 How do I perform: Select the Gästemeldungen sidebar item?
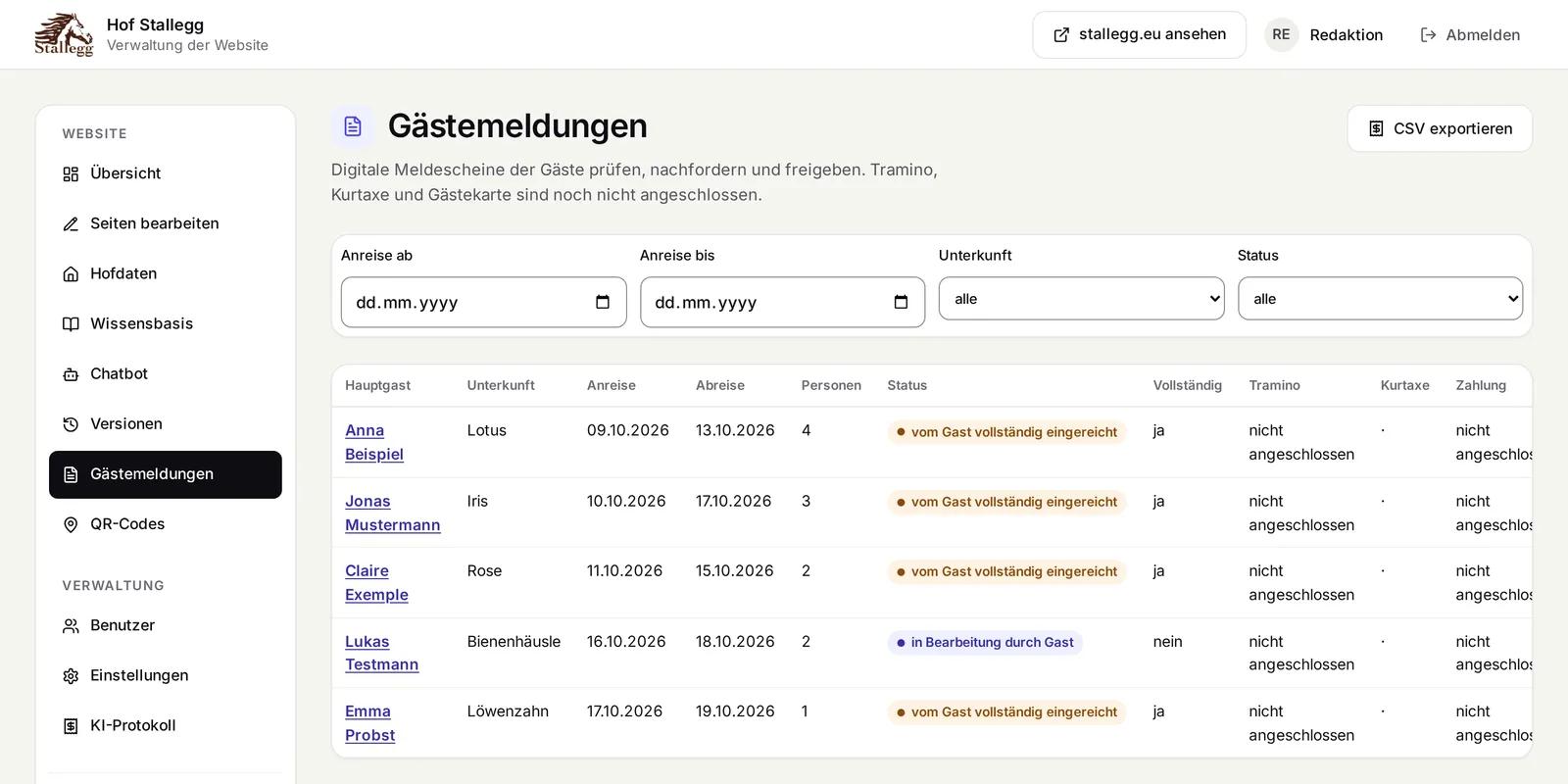[166, 474]
